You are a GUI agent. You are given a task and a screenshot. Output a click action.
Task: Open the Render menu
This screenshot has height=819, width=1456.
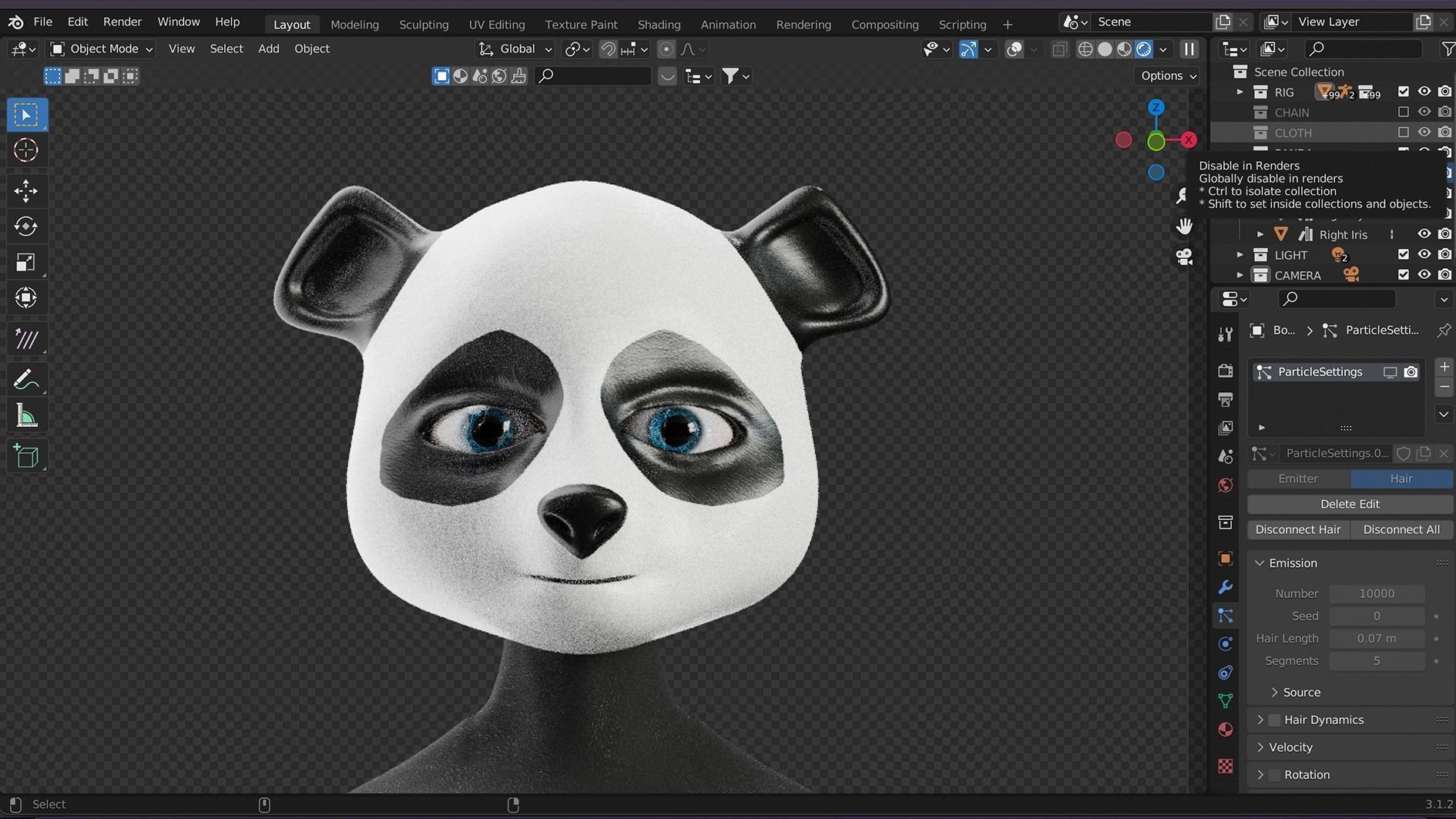coord(122,22)
